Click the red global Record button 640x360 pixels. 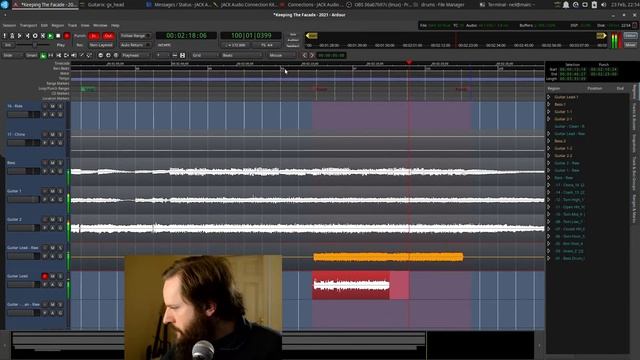(x=67, y=36)
